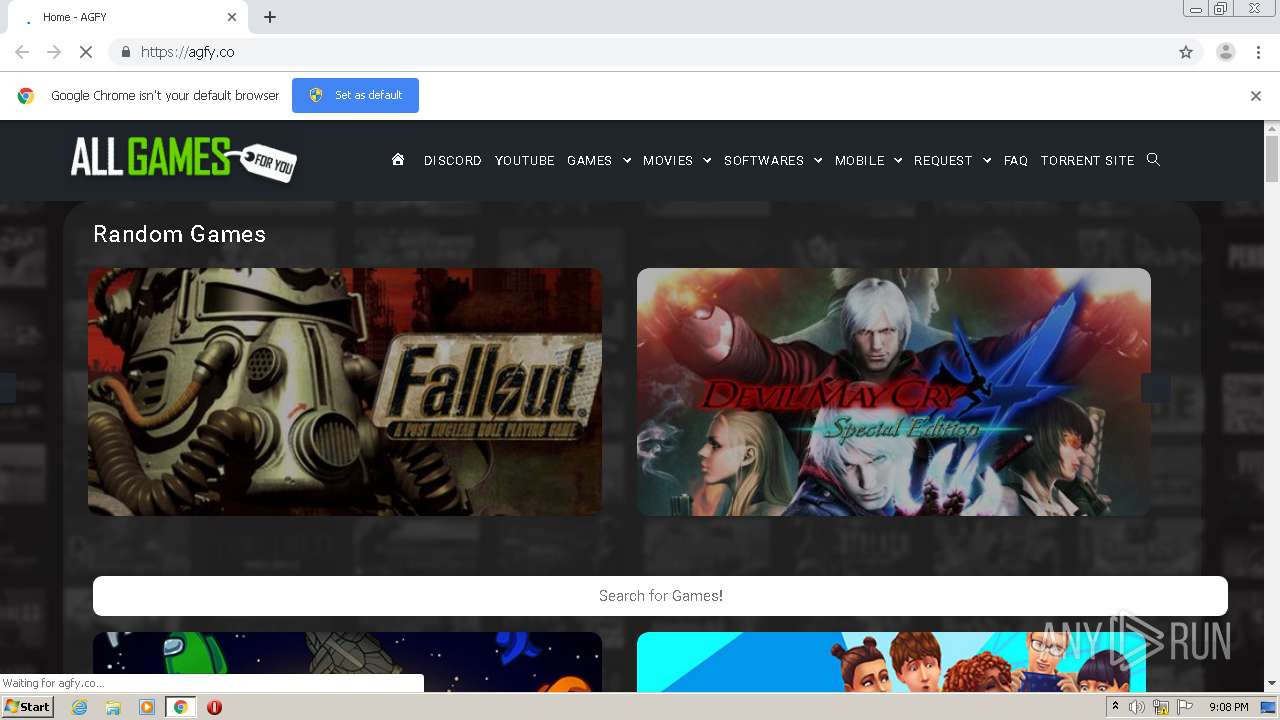This screenshot has width=1280, height=720.
Task: Bookmark this page with the star icon
Action: tap(1186, 52)
